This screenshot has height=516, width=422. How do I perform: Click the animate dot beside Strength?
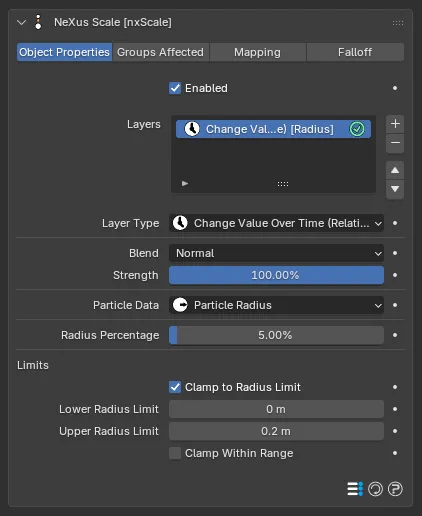(395, 275)
